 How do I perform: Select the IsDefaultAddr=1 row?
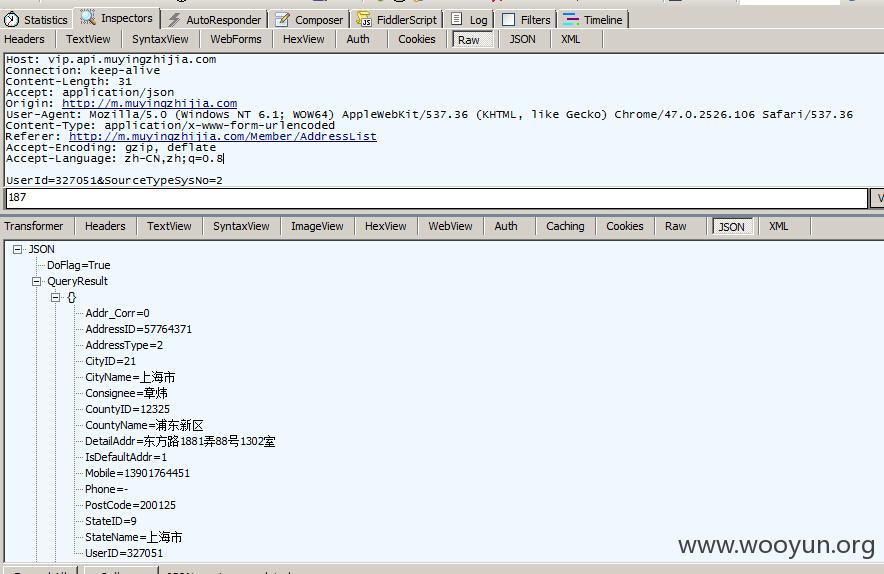tap(126, 457)
